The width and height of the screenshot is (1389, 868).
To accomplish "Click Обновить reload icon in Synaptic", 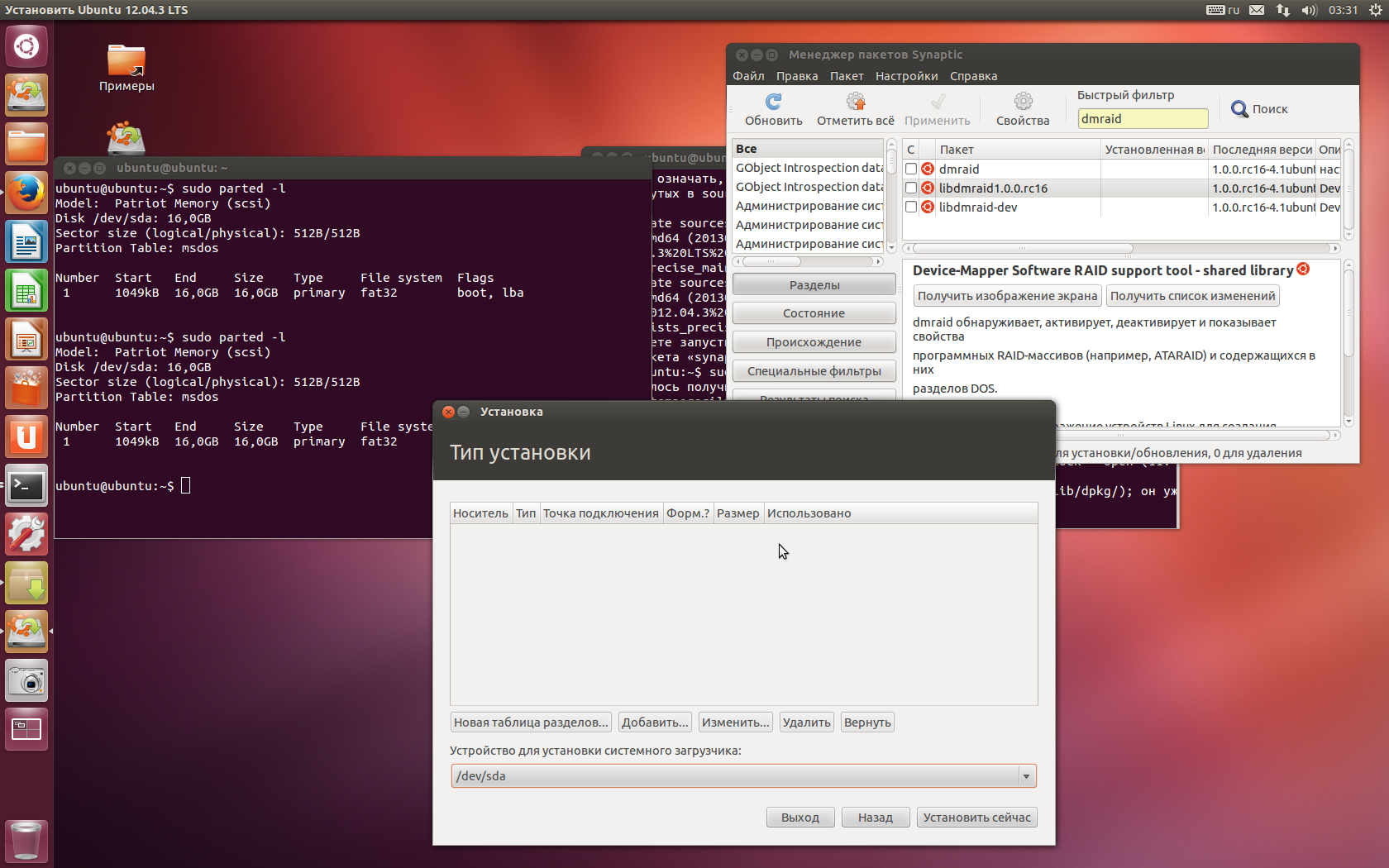I will 773,109.
